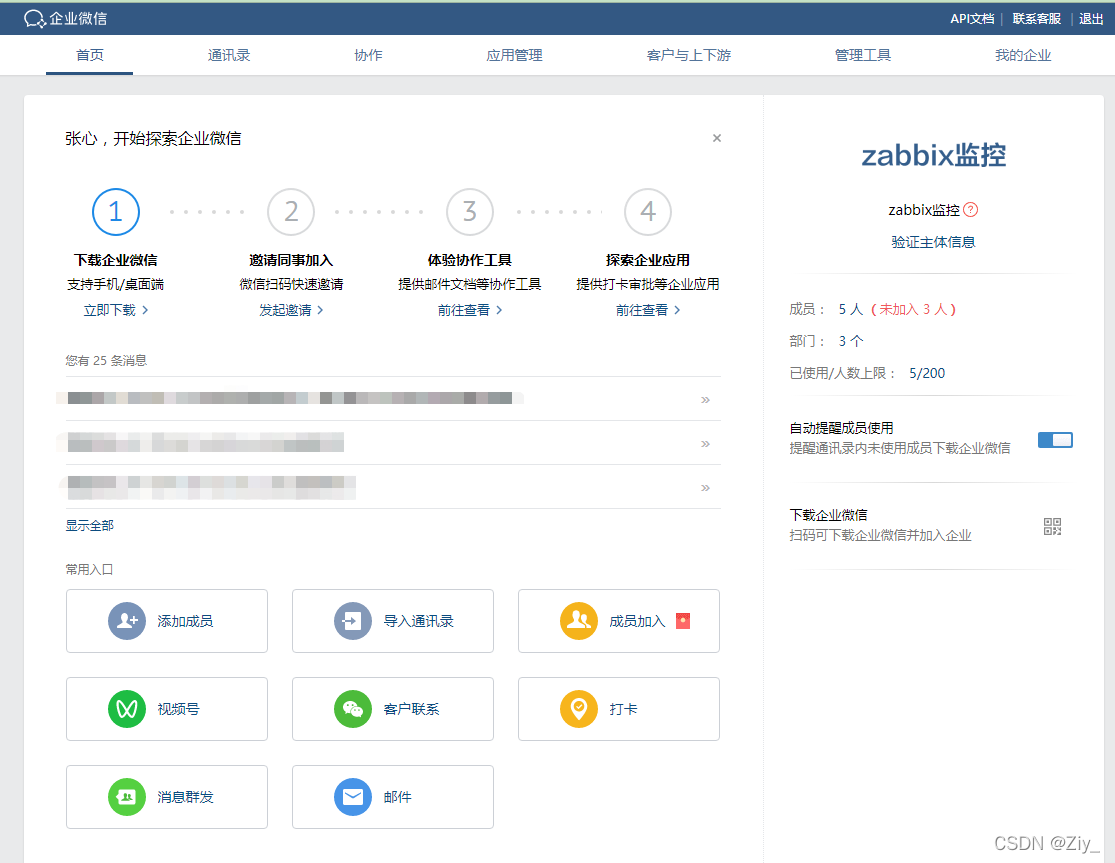
Task: Switch to the 协作 tab
Action: (368, 55)
